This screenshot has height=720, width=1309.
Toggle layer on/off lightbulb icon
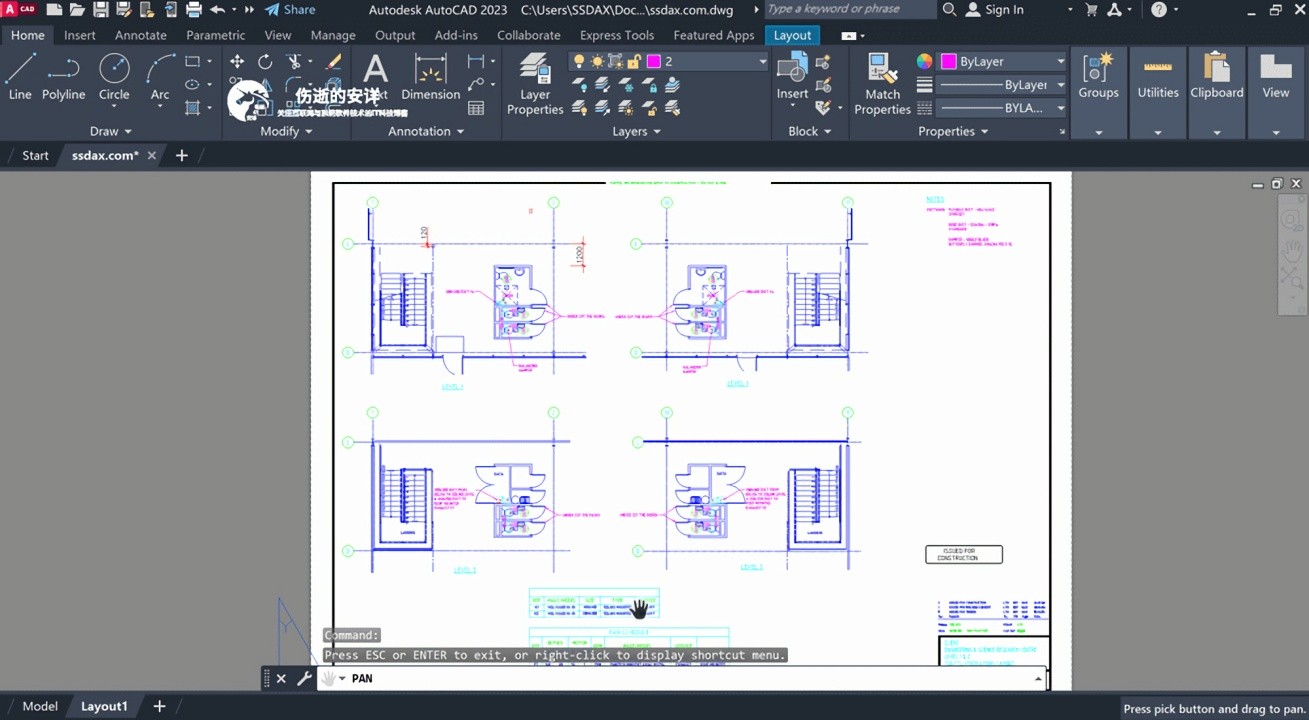[x=579, y=62]
